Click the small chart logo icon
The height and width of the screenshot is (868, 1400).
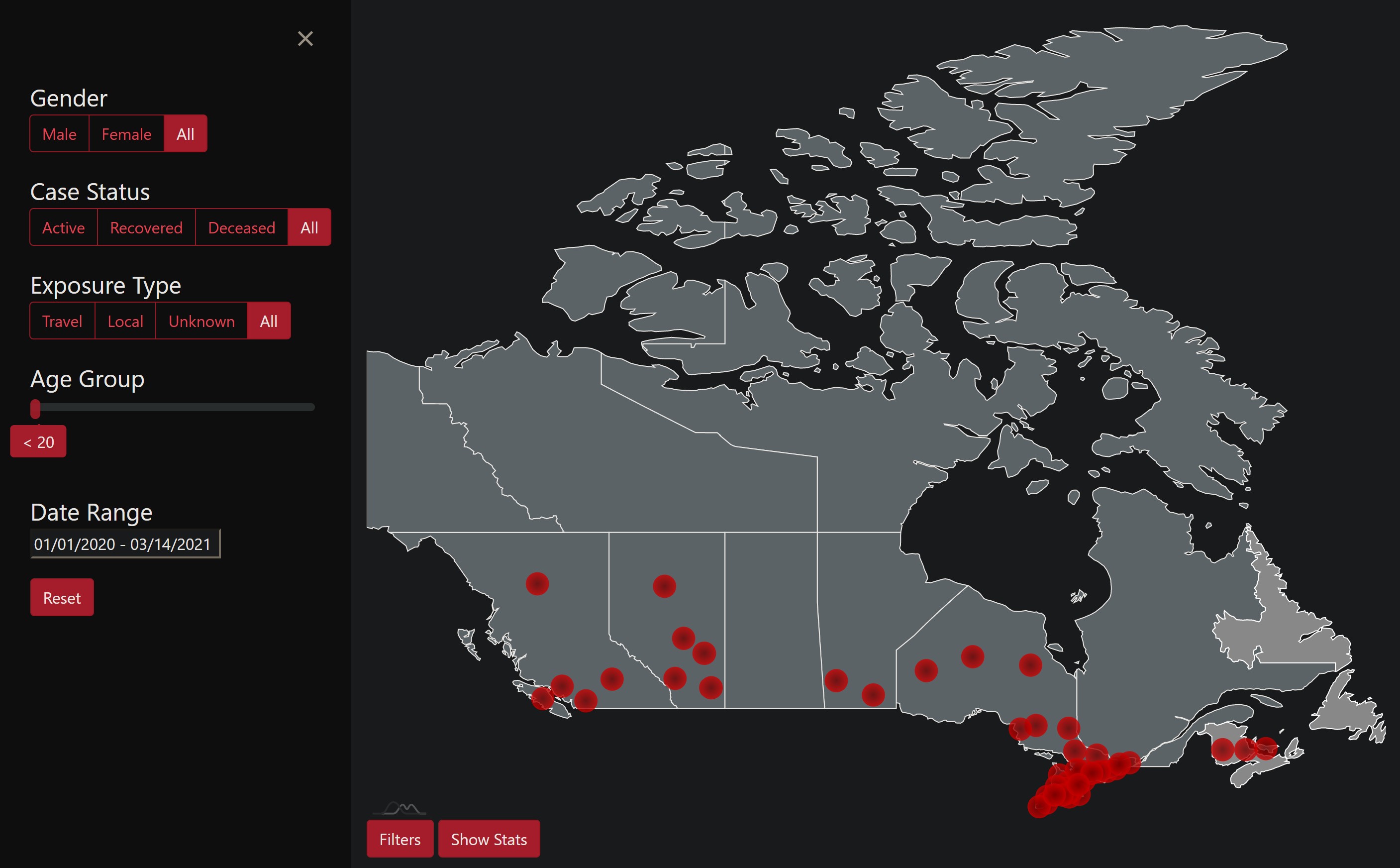[x=400, y=808]
